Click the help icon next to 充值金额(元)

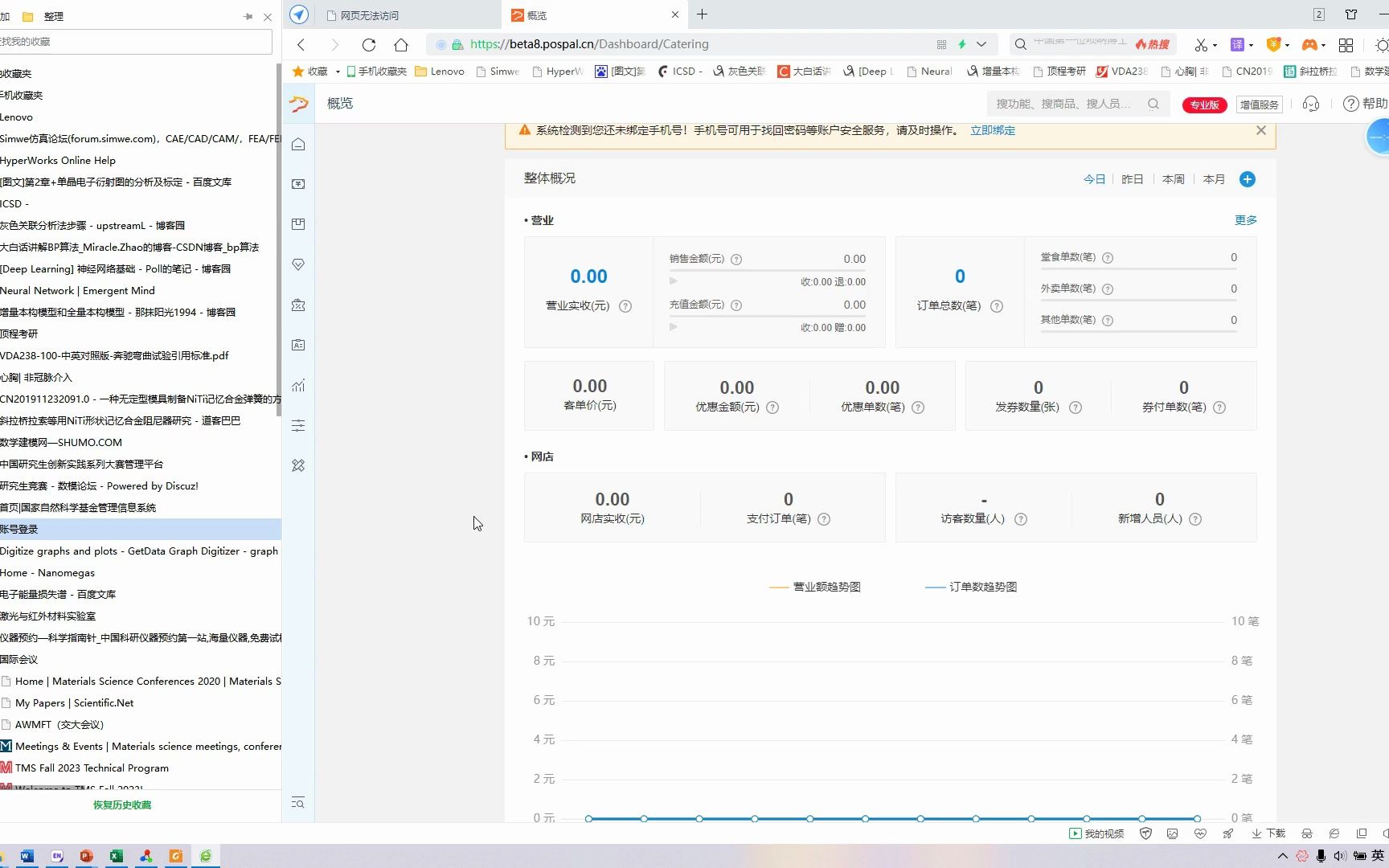coord(736,305)
